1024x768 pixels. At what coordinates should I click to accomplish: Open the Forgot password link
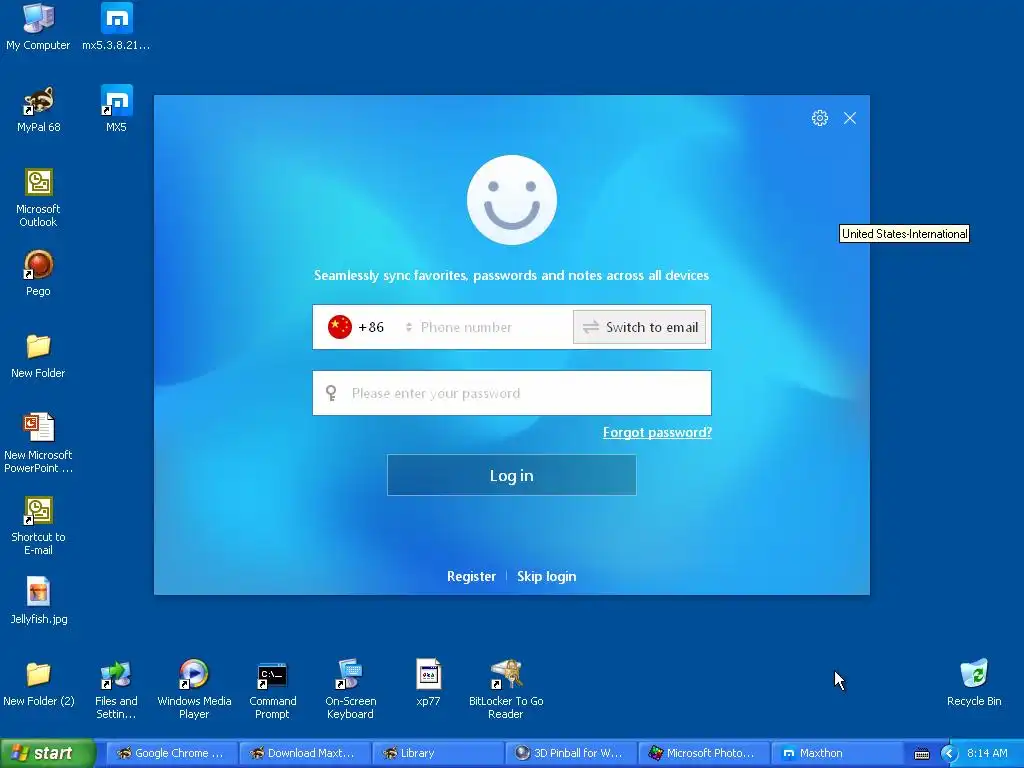point(657,432)
